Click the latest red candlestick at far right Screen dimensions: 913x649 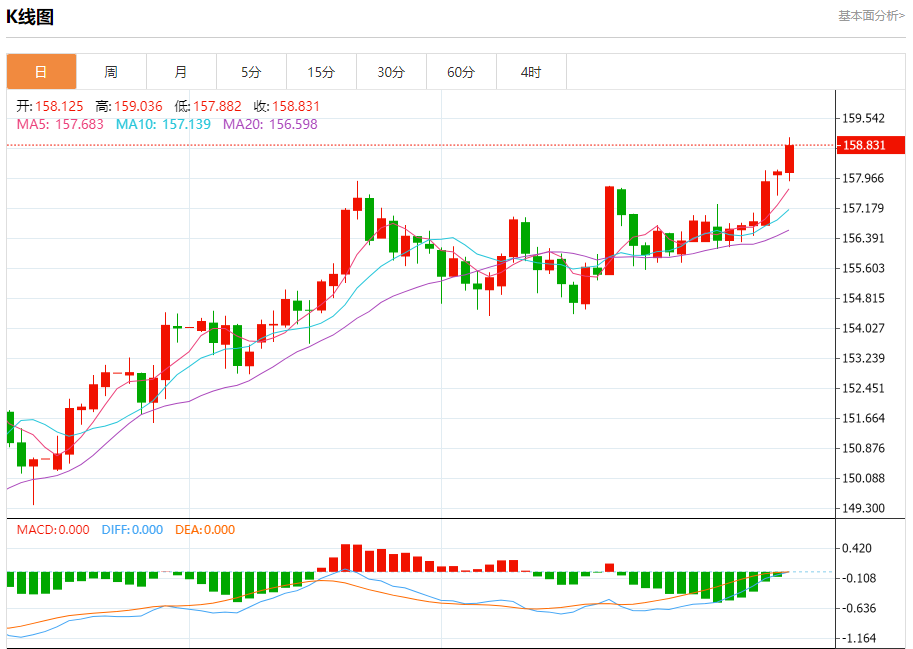click(789, 158)
